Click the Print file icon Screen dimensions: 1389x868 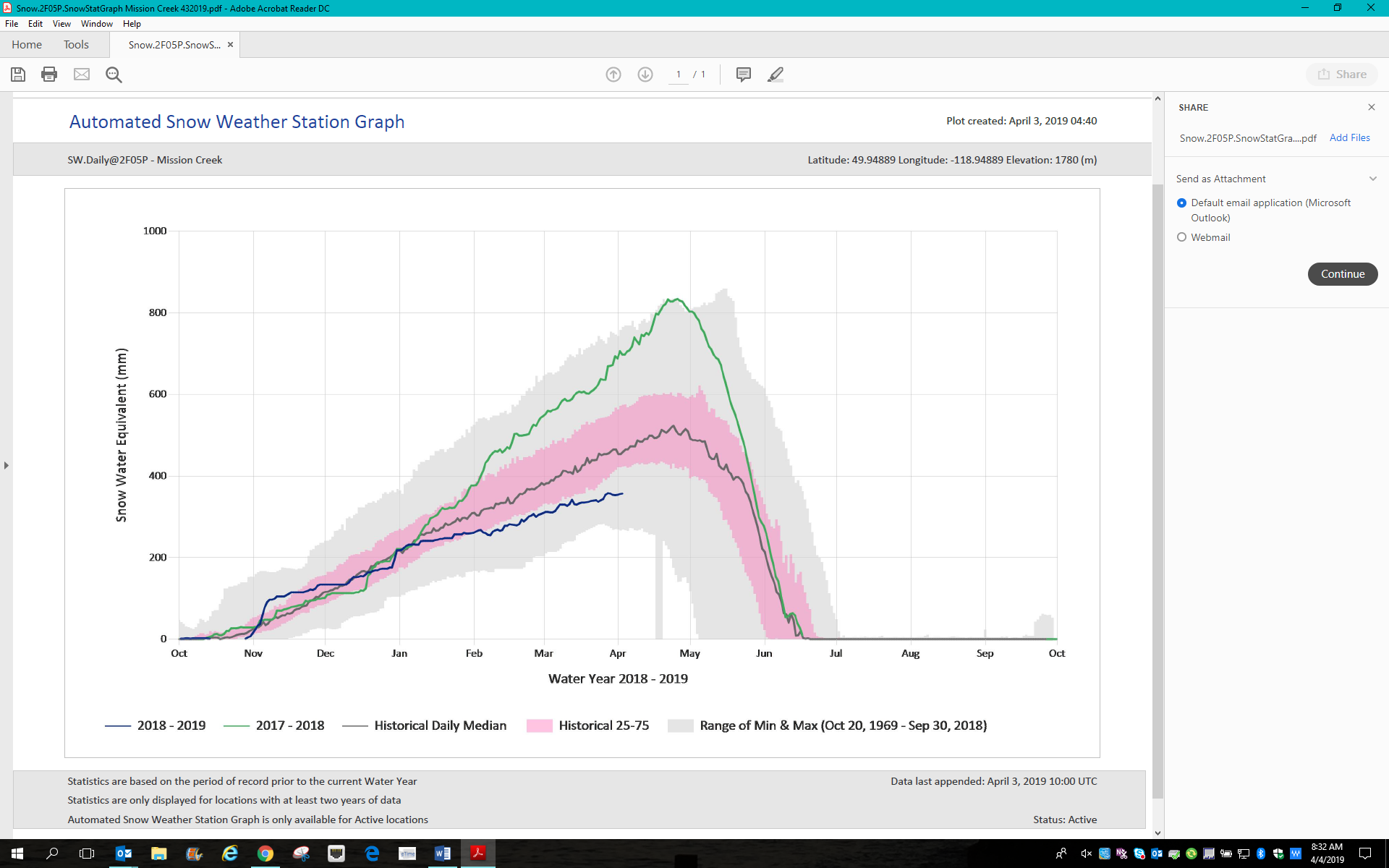pos(49,75)
